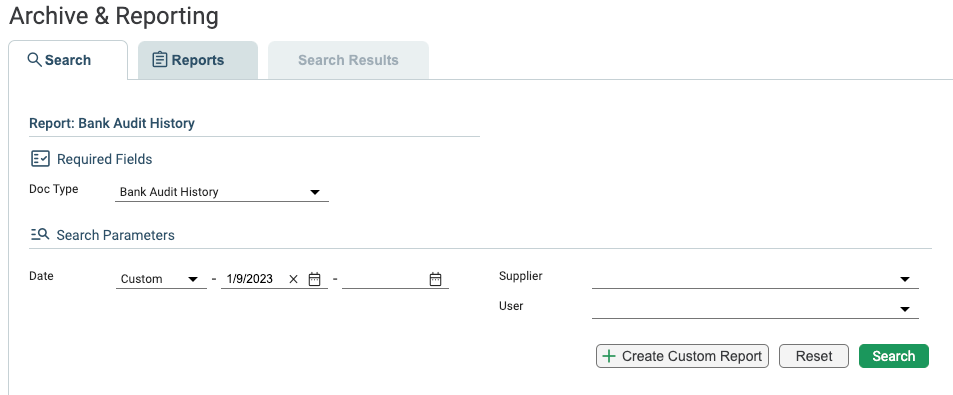953x395 pixels.
Task: Open calendar picker for end date
Action: click(435, 279)
